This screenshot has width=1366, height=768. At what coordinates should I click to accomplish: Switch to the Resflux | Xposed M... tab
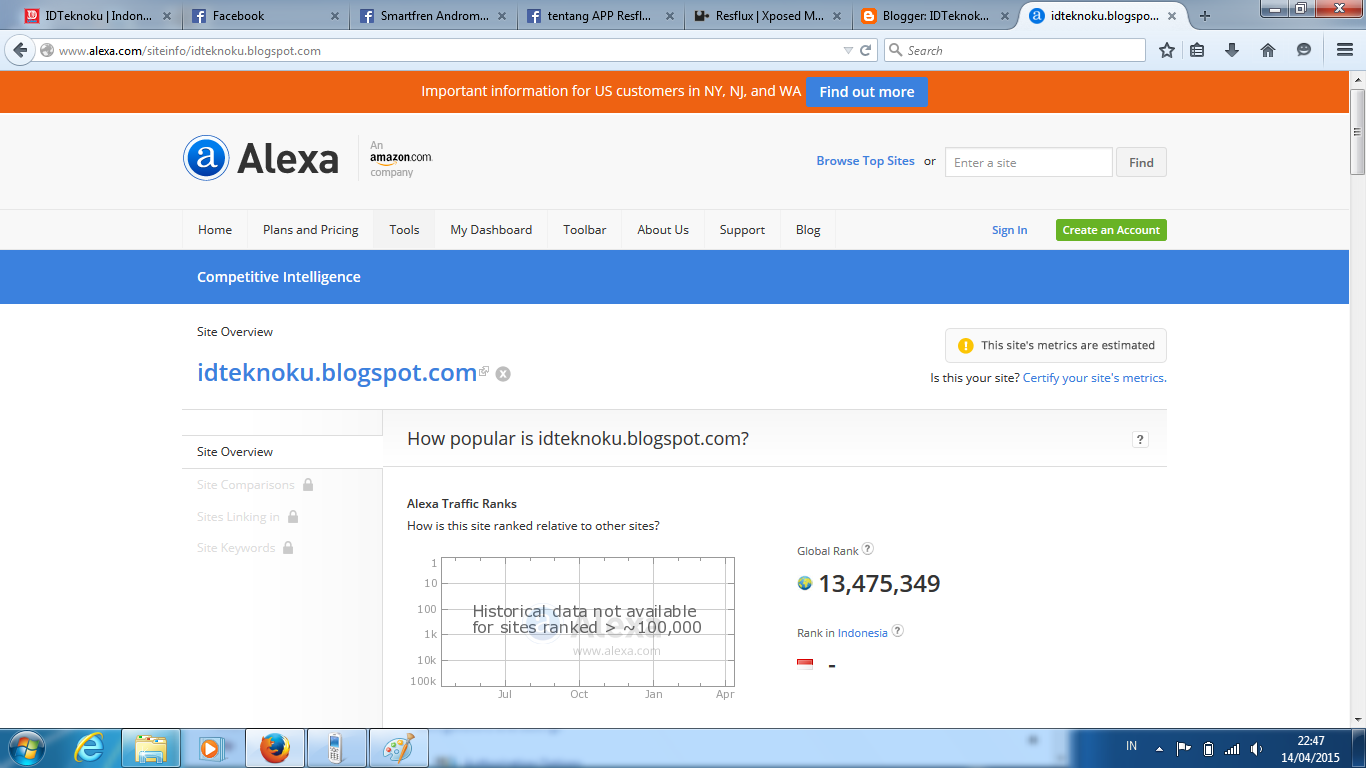(768, 16)
